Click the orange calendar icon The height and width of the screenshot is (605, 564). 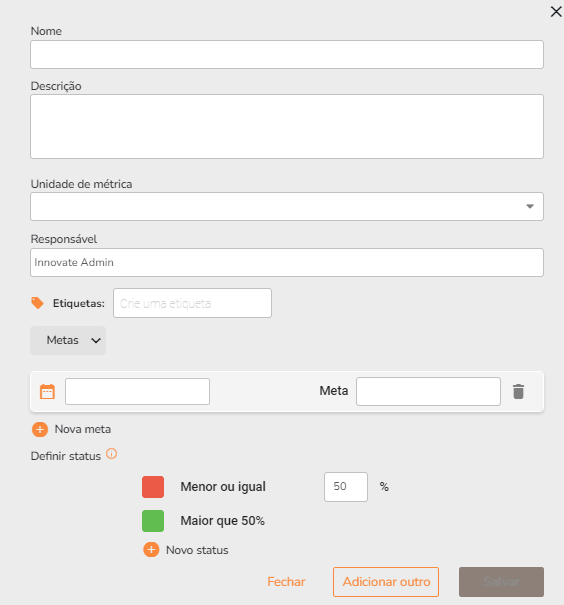coord(47,391)
